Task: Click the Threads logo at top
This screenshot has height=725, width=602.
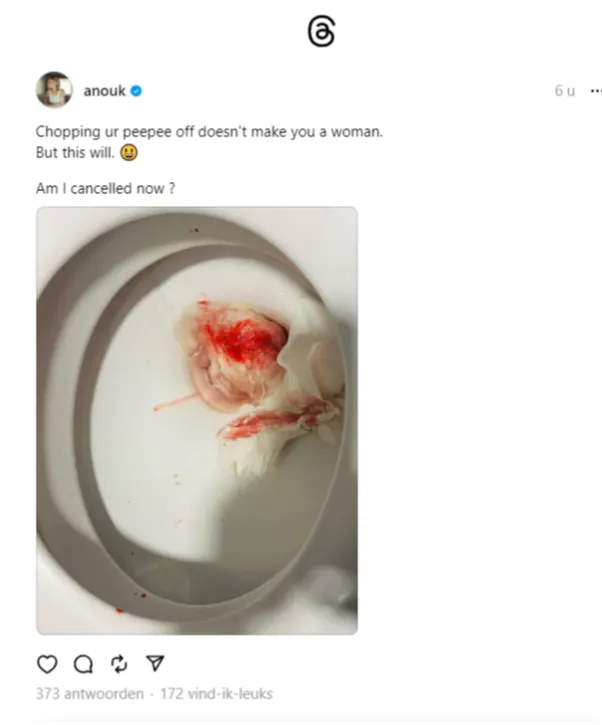Action: pos(321,32)
